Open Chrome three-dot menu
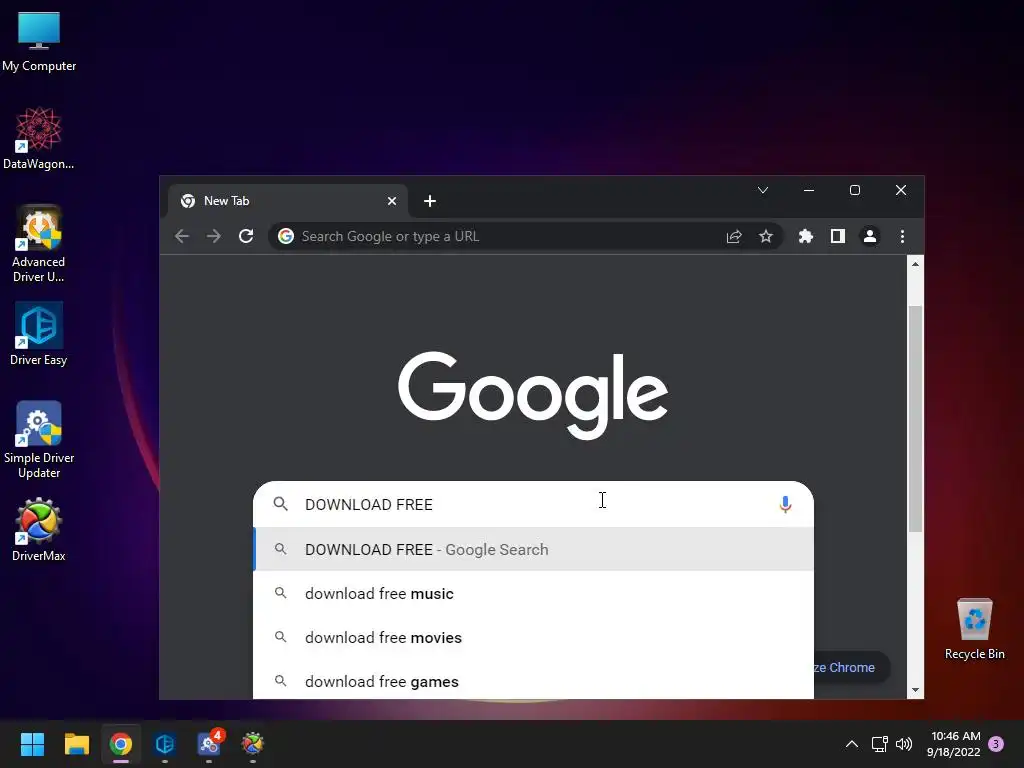The image size is (1024, 768). tap(903, 236)
